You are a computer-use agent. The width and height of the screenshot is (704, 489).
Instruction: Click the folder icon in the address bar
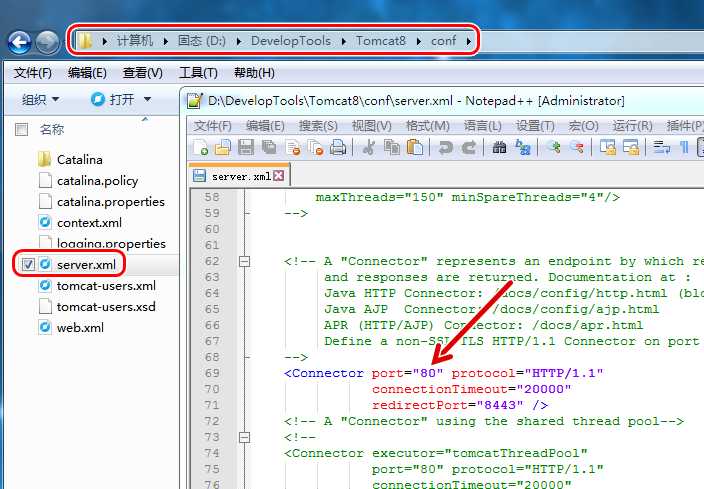[84, 41]
